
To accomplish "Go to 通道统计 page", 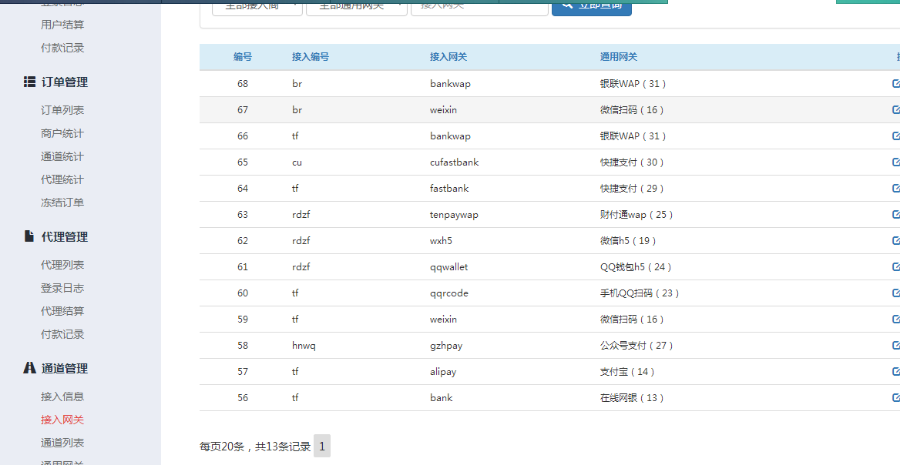I will click(x=62, y=156).
